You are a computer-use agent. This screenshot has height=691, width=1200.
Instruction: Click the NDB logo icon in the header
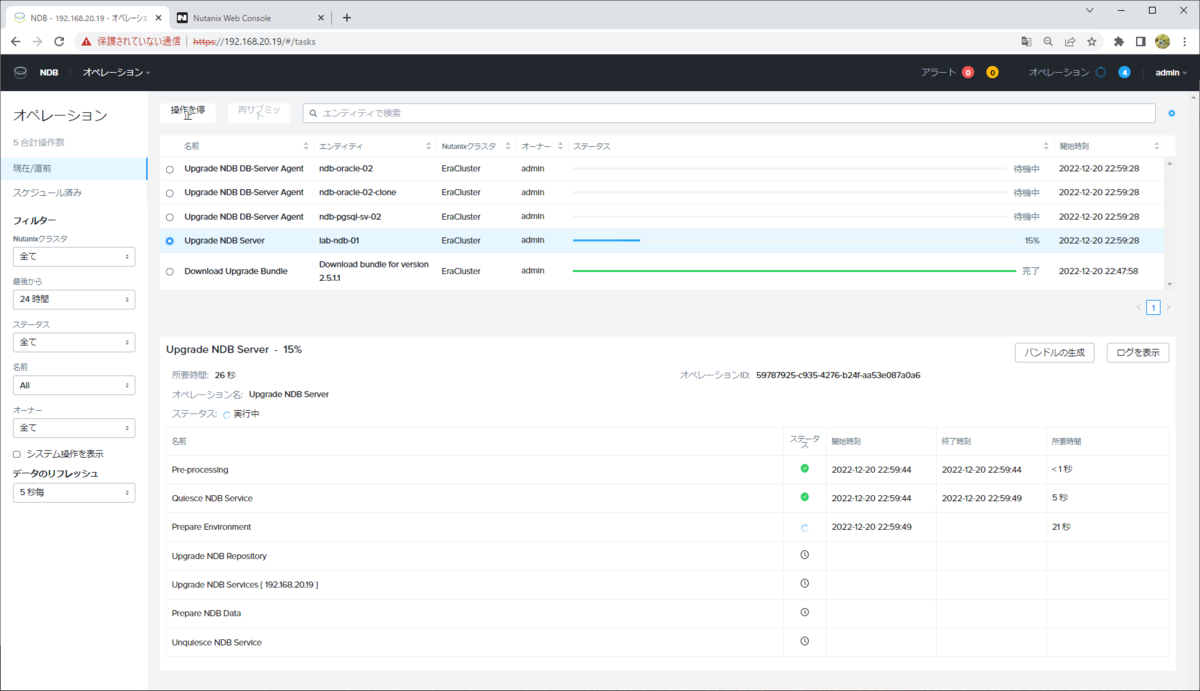point(20,72)
